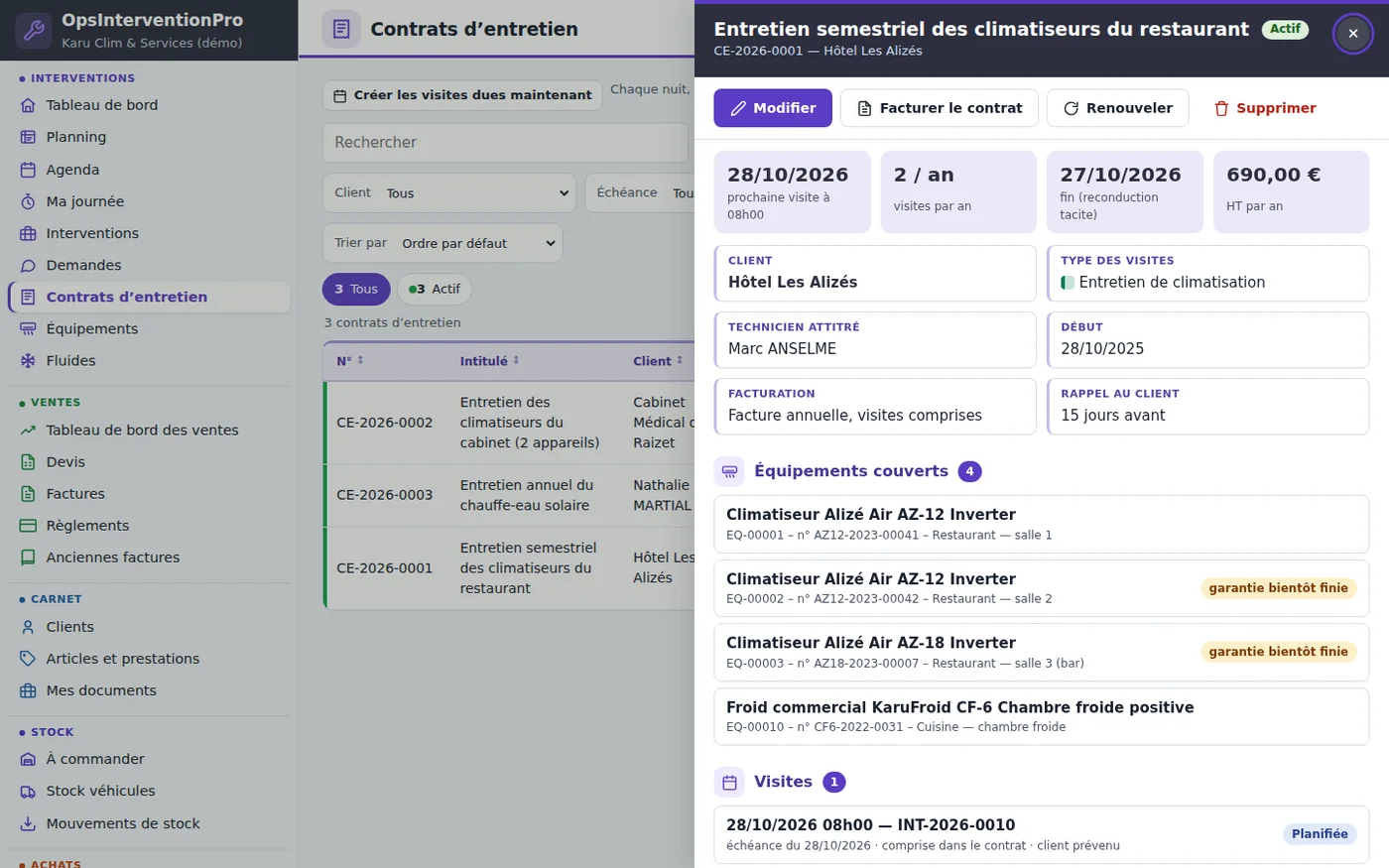
Task: Click the wrench app logo icon
Action: pos(34,31)
